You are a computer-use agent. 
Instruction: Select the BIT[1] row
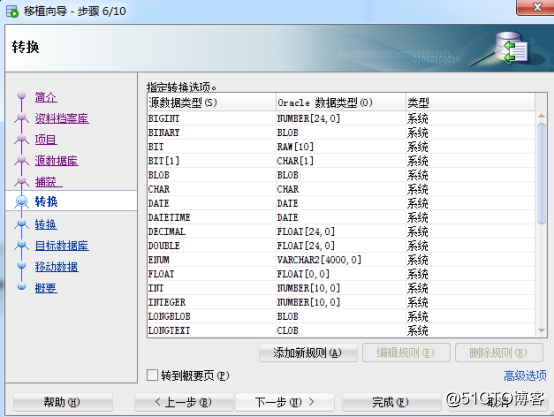(341, 161)
